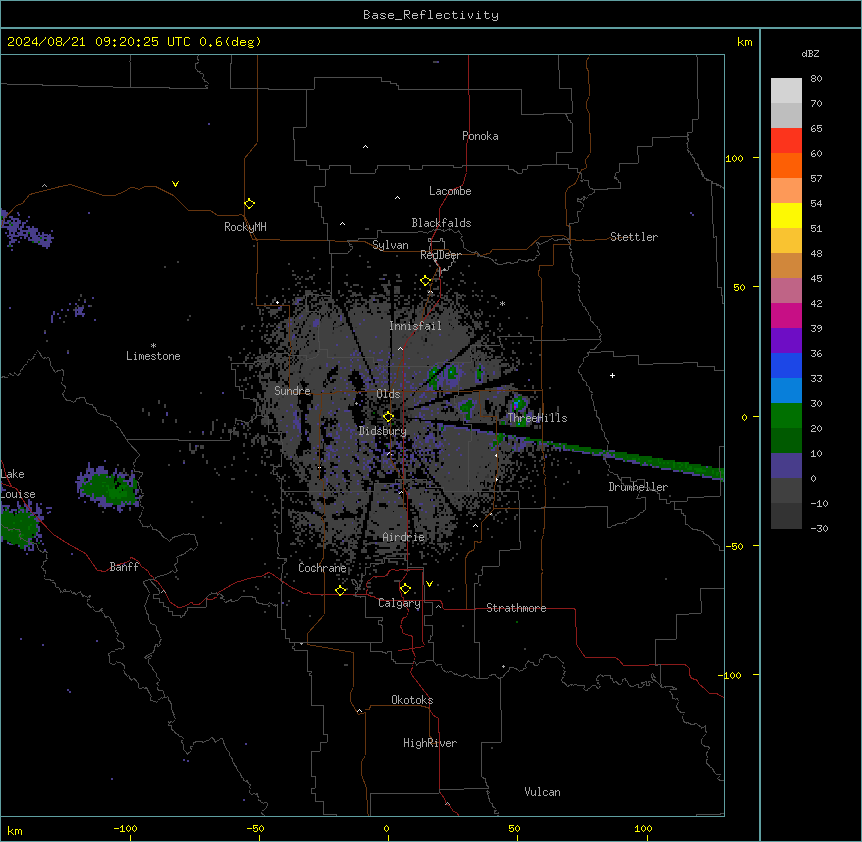Click the Ponoka city label
The height and width of the screenshot is (842, 862).
(480, 136)
